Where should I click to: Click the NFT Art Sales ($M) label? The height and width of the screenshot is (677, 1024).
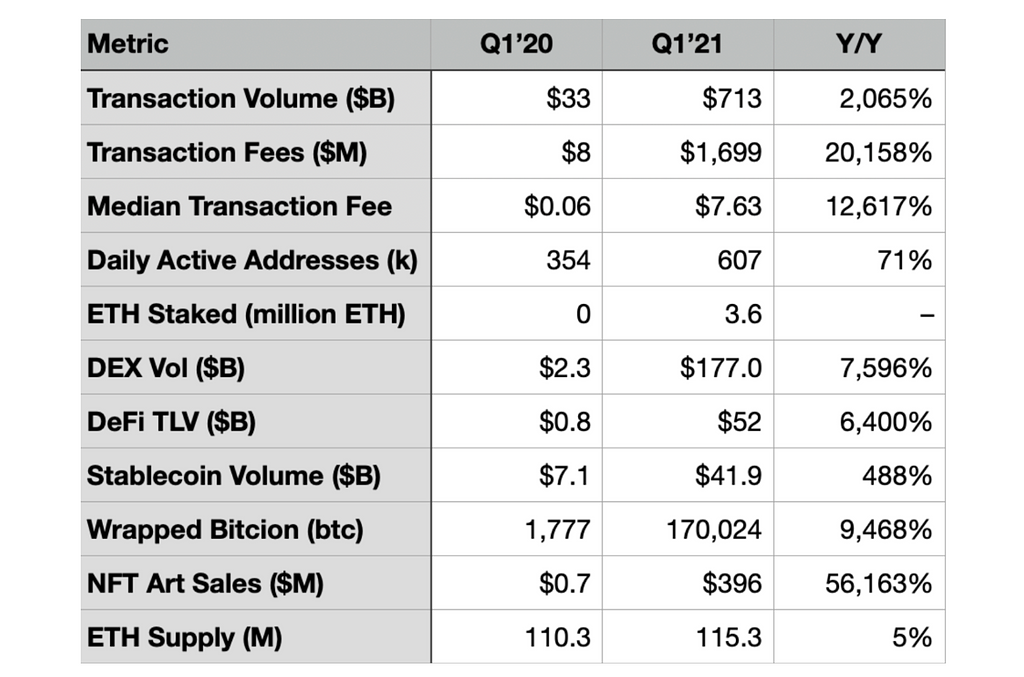pyautogui.click(x=205, y=583)
